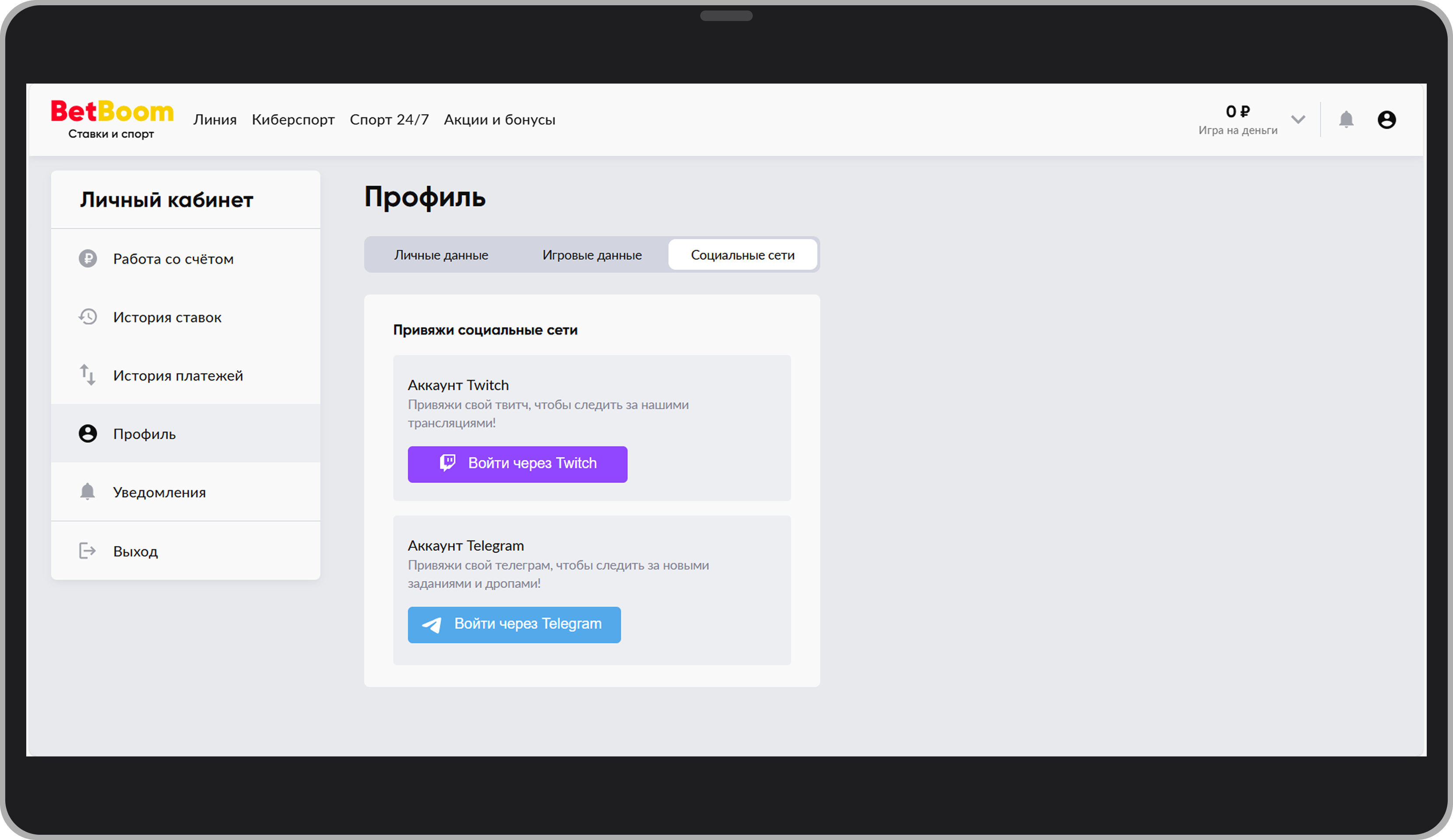The width and height of the screenshot is (1453, 840).
Task: Open account work section via ruble icon
Action: pos(88,258)
